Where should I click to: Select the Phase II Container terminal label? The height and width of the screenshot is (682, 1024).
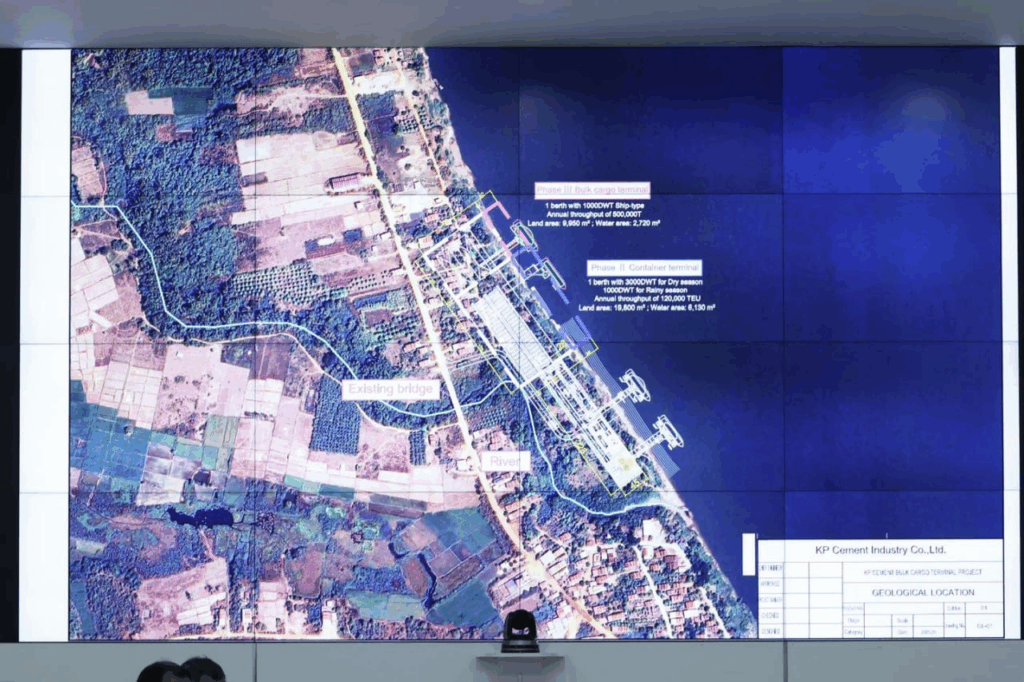(644, 268)
